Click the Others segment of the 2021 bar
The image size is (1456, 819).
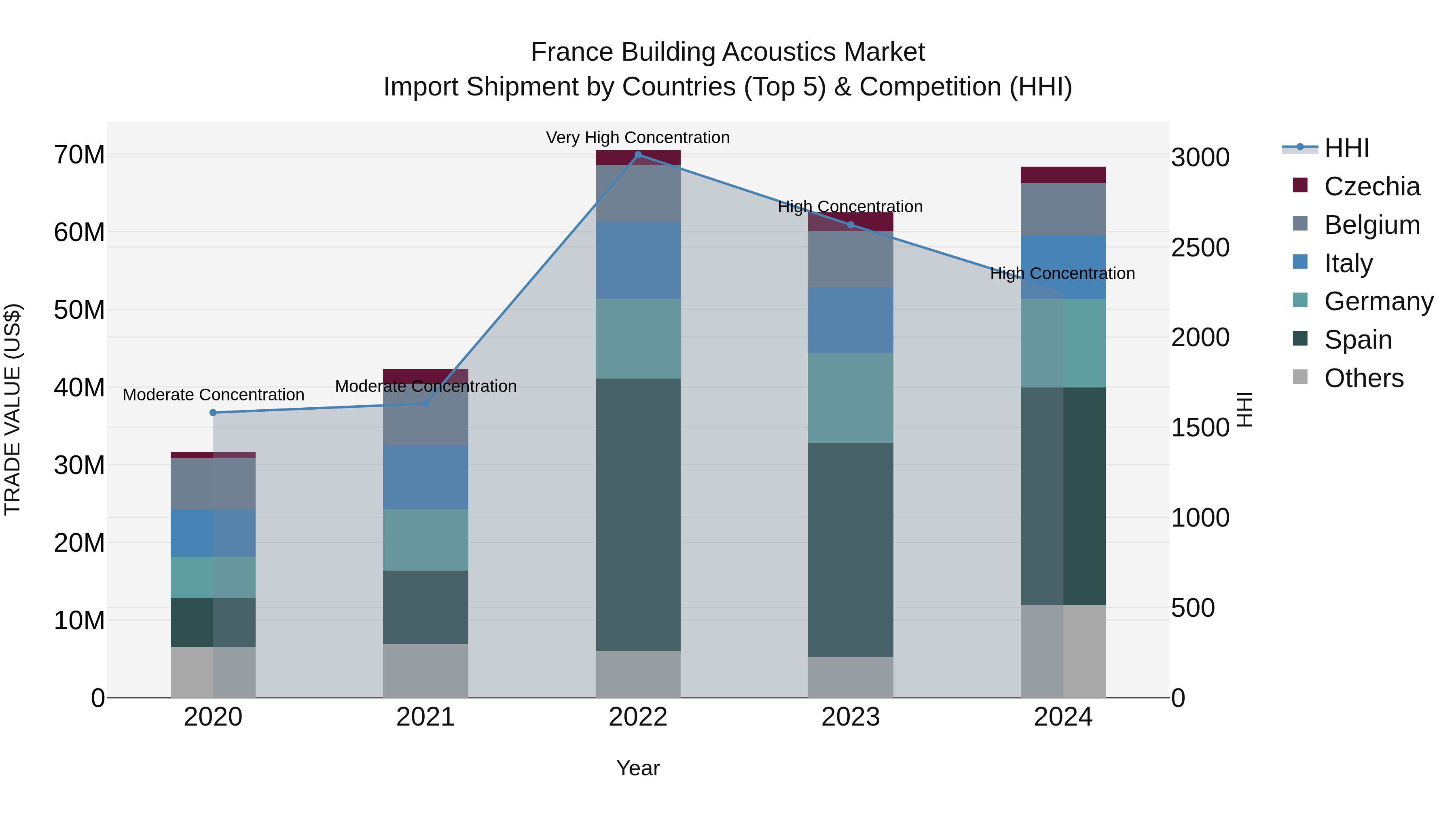[425, 671]
